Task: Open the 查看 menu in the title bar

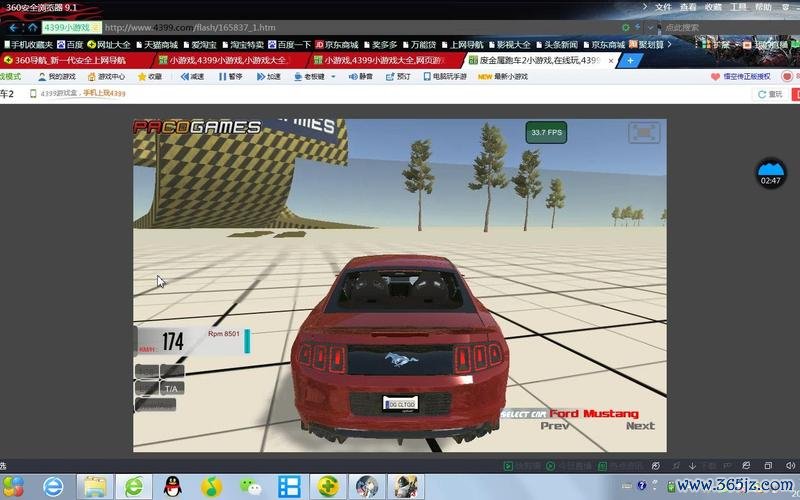Action: pos(688,7)
